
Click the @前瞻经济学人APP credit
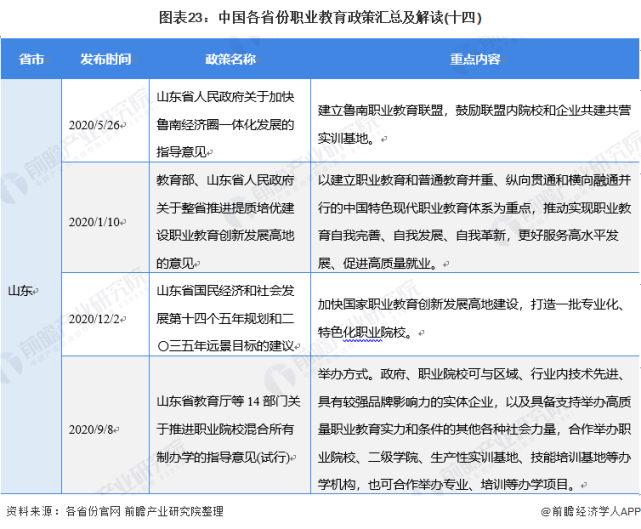coord(590,511)
